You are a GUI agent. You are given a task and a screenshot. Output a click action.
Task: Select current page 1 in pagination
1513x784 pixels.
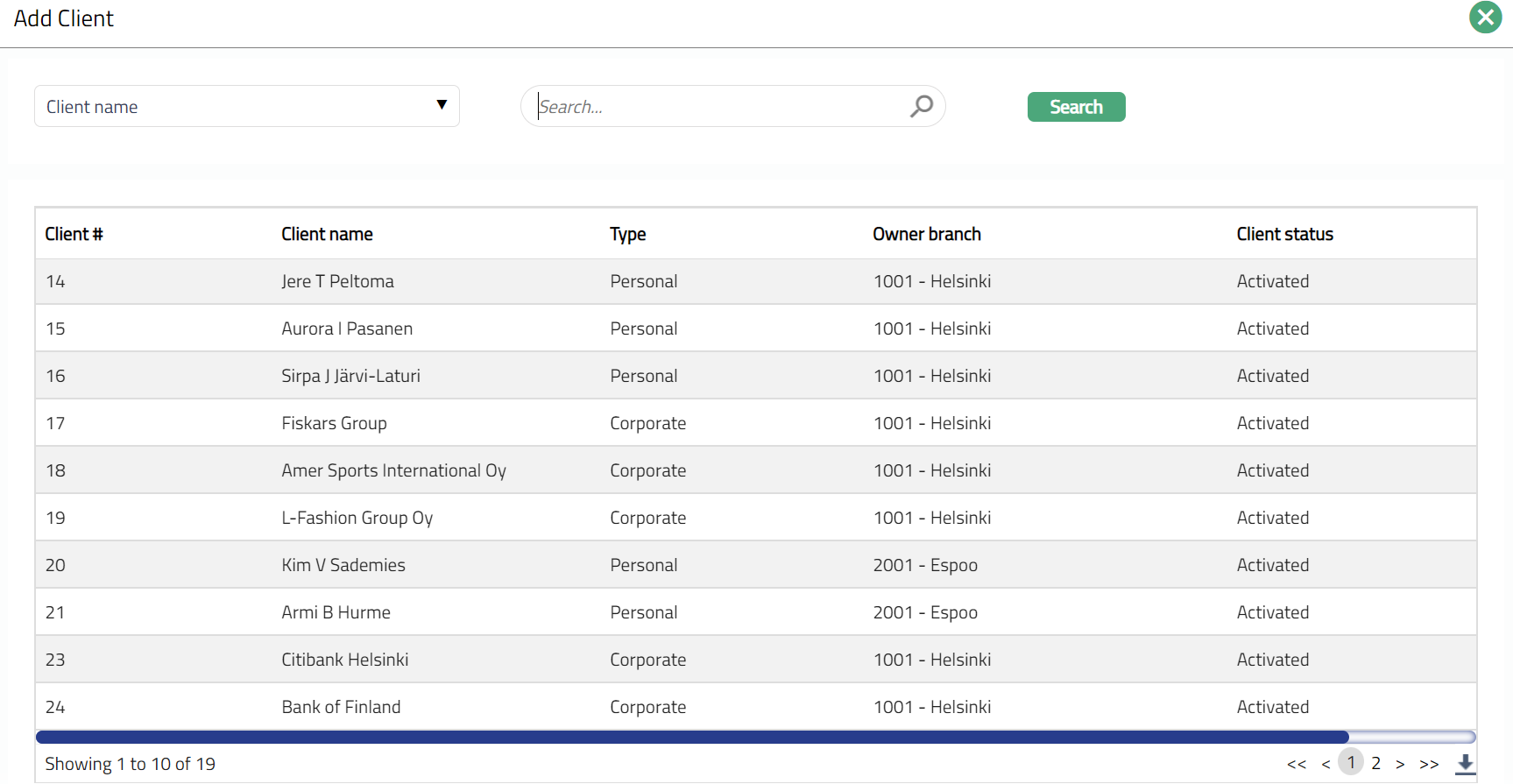tap(1351, 762)
